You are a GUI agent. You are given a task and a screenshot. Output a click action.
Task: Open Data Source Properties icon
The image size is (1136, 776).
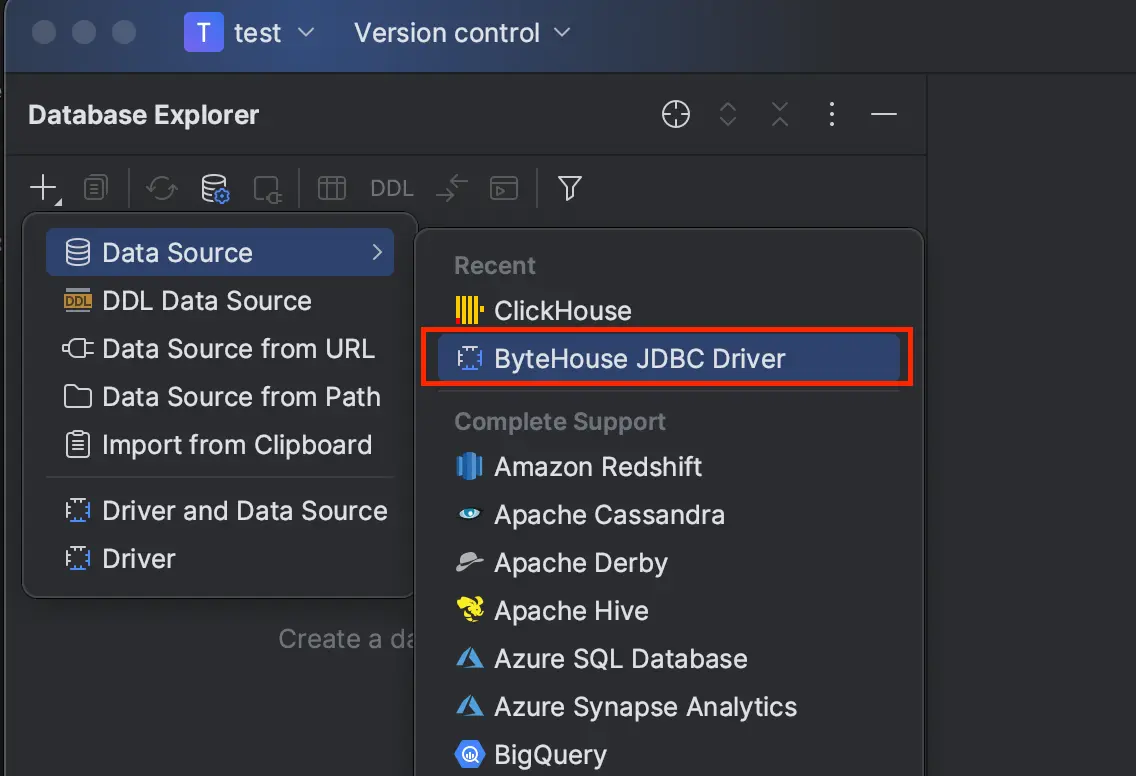pyautogui.click(x=215, y=188)
